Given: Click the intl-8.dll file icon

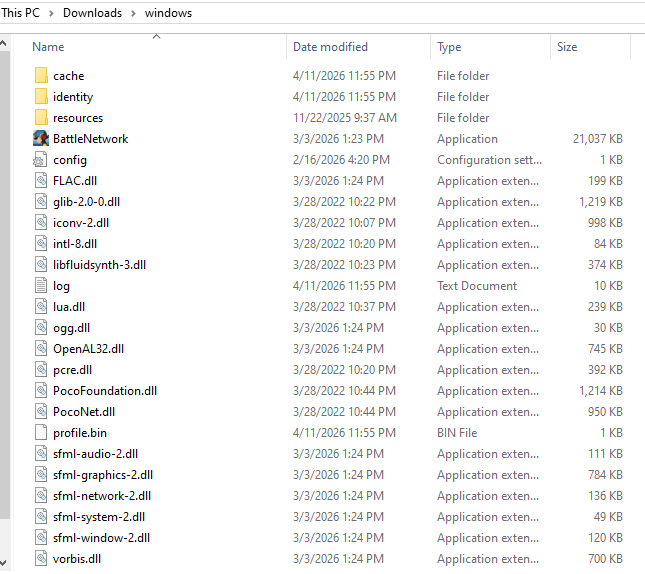Looking at the screenshot, I should coord(41,244).
